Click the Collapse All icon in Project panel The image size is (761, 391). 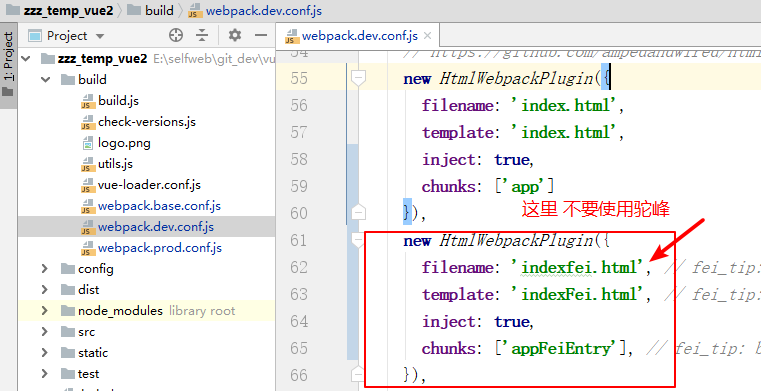click(x=202, y=35)
